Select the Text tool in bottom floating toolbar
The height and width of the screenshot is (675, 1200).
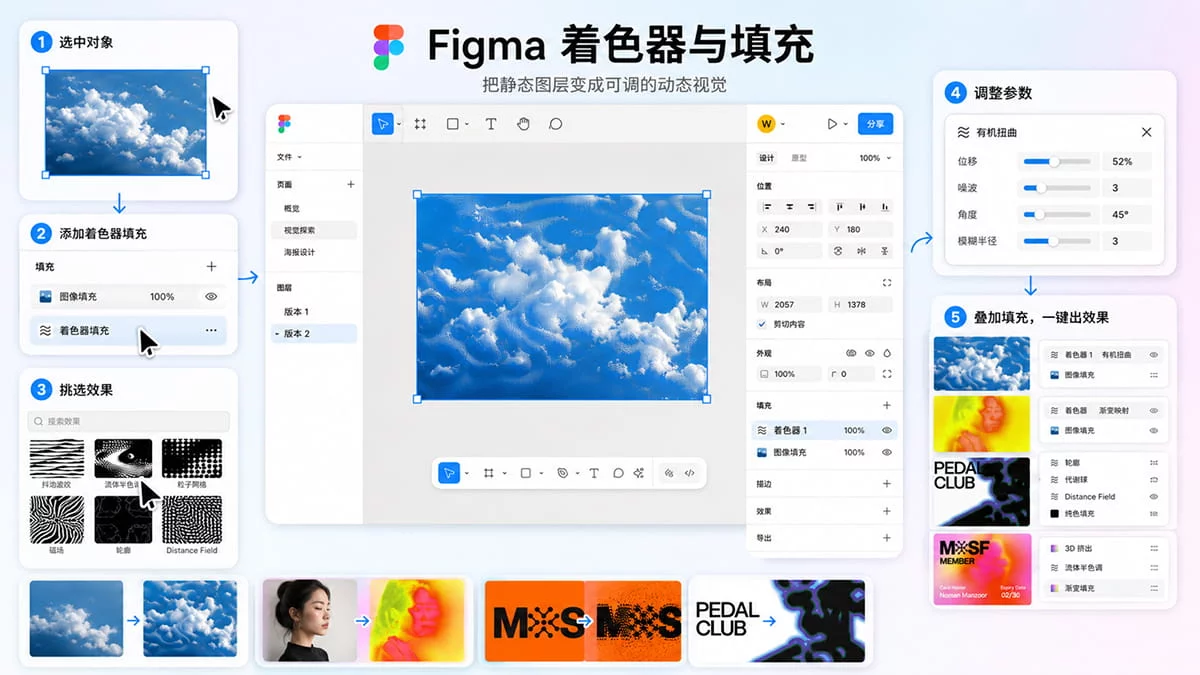click(x=594, y=473)
